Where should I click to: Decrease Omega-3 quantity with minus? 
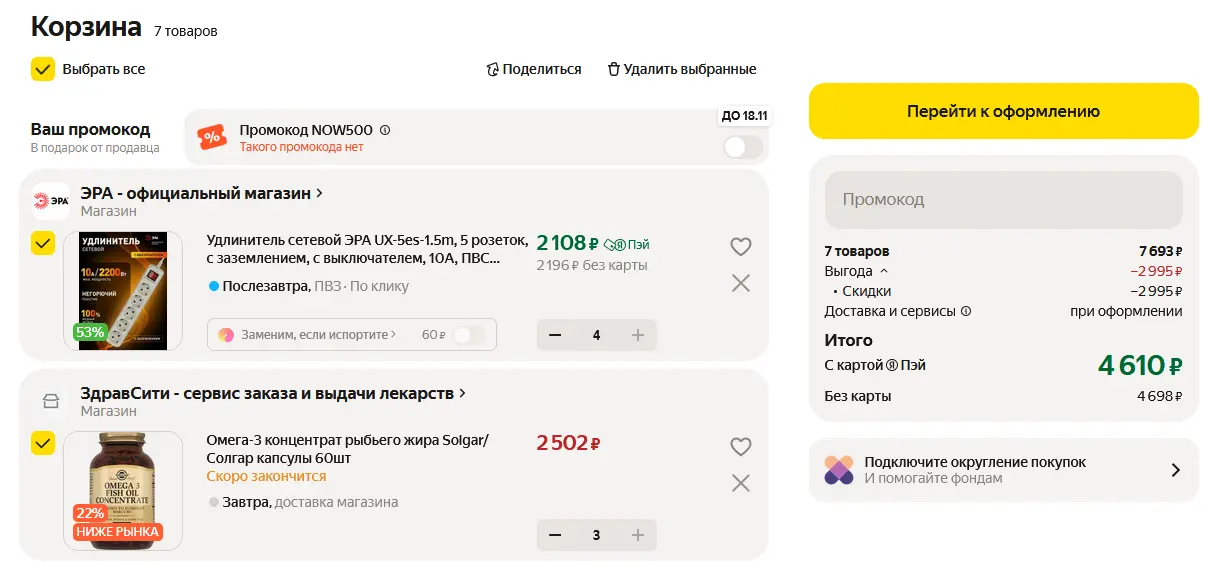[556, 535]
